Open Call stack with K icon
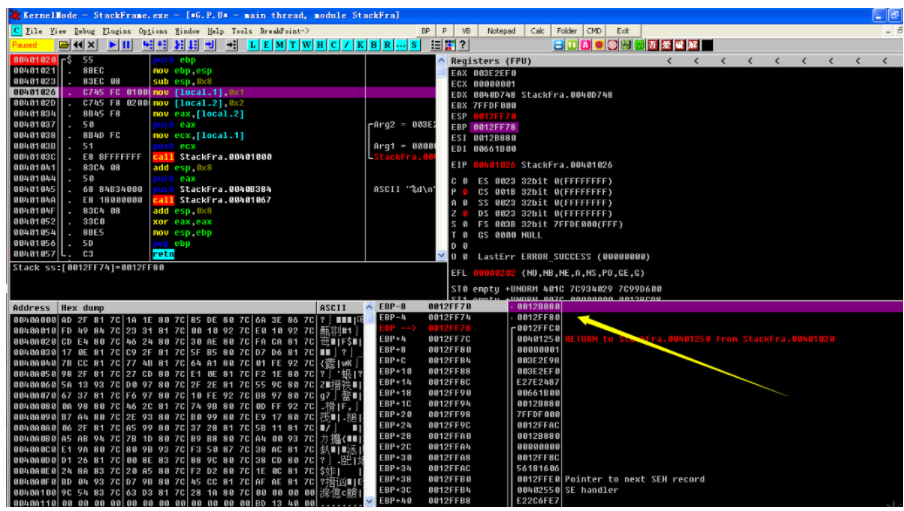The height and width of the screenshot is (511, 904). pyautogui.click(x=360, y=45)
